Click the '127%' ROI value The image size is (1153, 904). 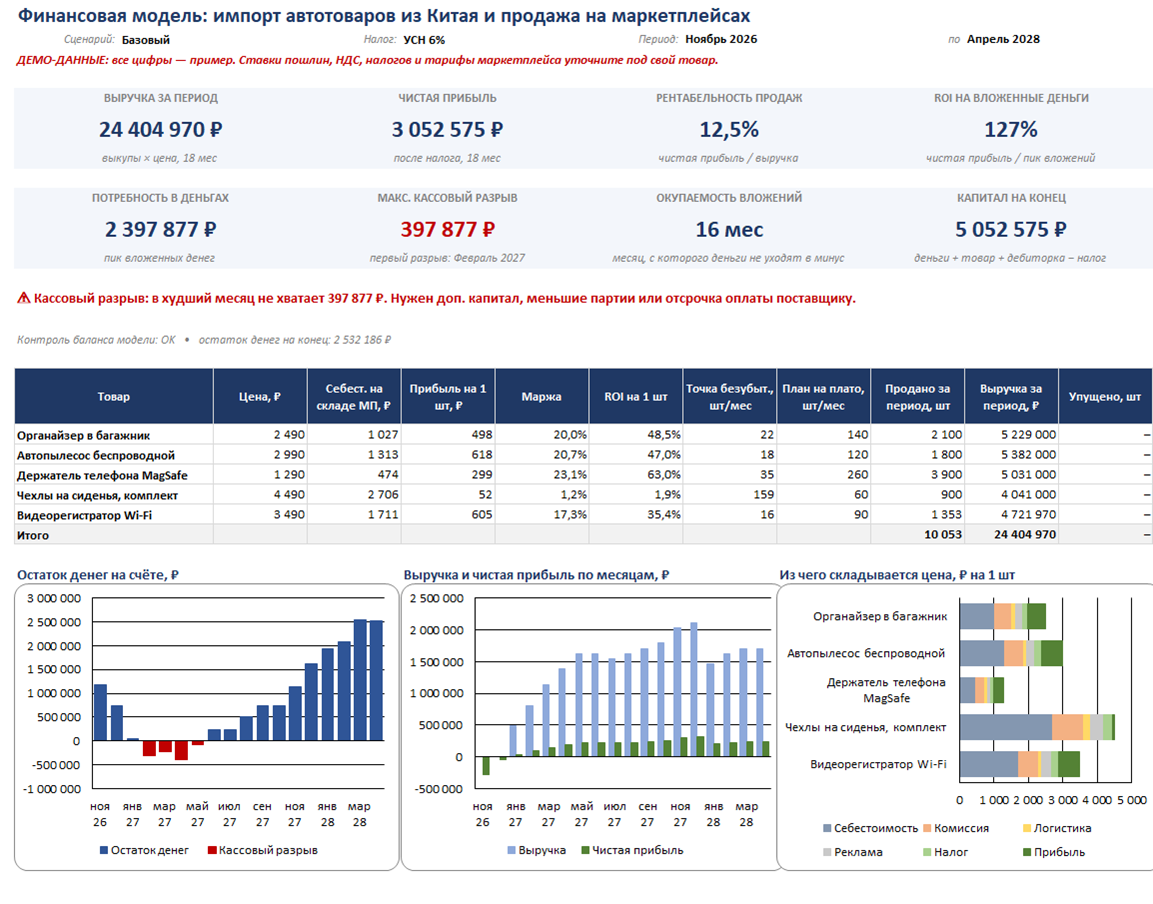pyautogui.click(x=1010, y=129)
